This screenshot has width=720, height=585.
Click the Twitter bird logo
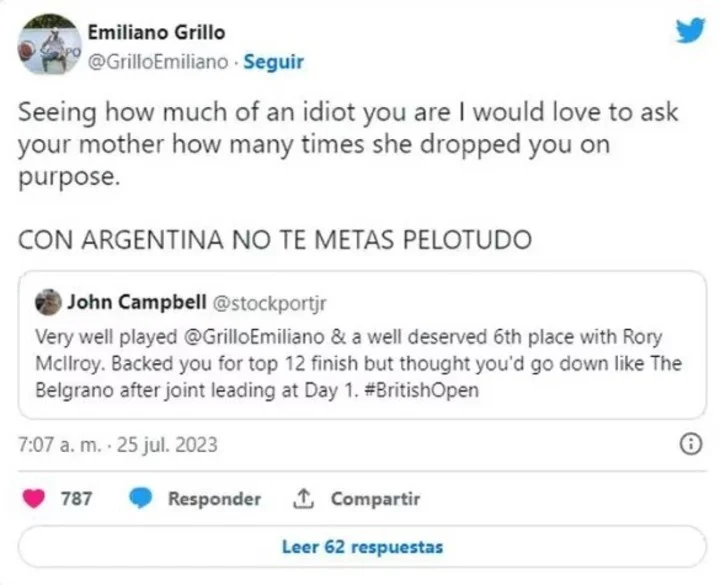[690, 30]
